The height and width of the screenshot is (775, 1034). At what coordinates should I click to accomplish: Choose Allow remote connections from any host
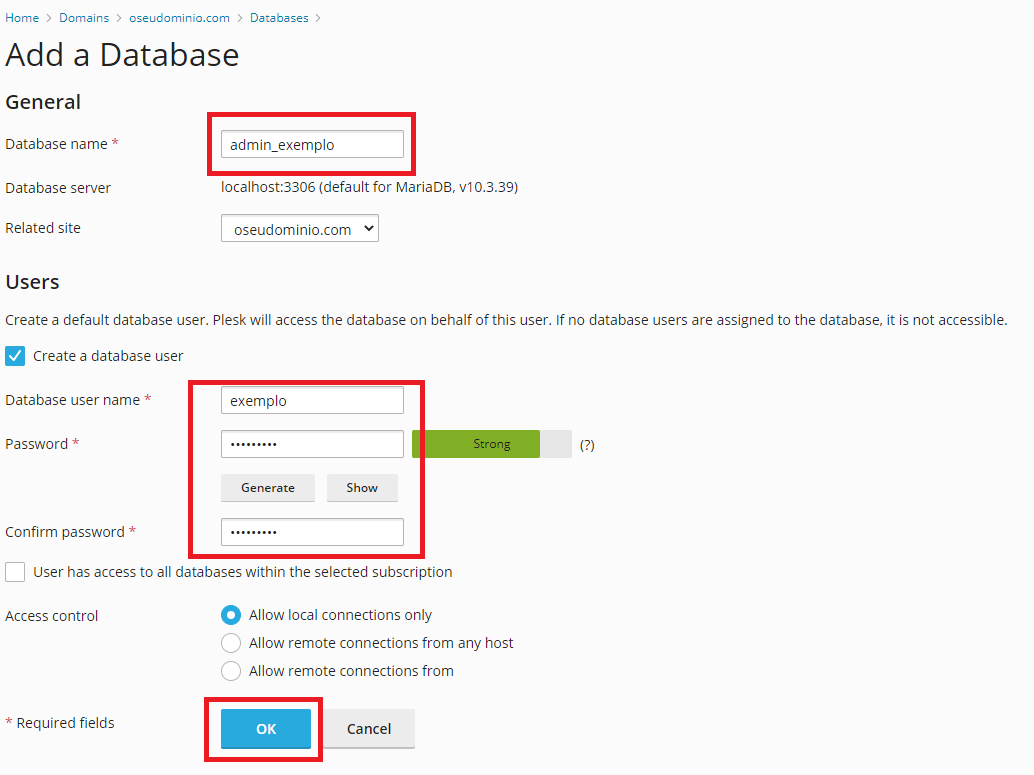click(x=231, y=643)
